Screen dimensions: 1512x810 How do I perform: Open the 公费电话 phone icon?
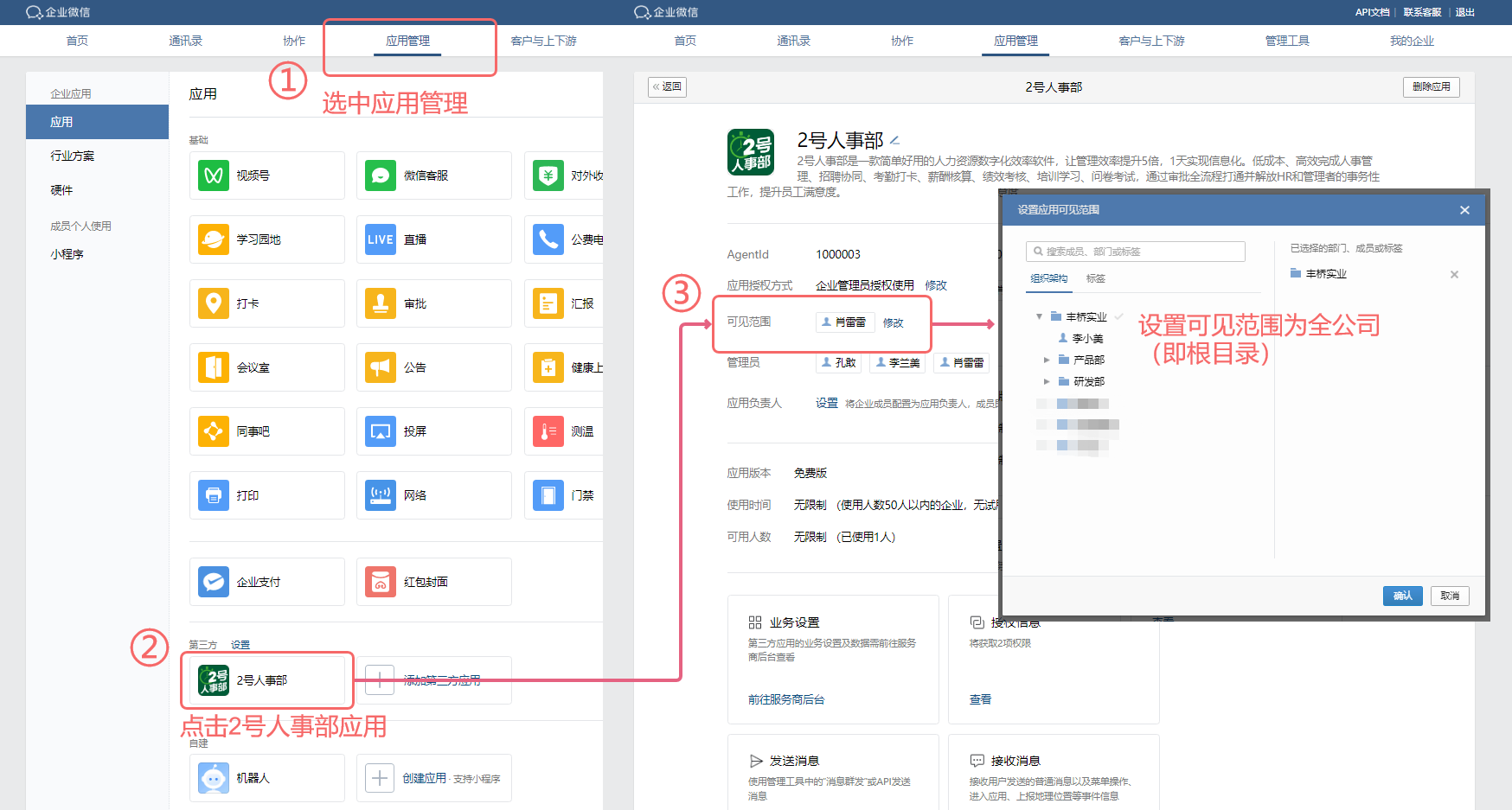point(548,239)
